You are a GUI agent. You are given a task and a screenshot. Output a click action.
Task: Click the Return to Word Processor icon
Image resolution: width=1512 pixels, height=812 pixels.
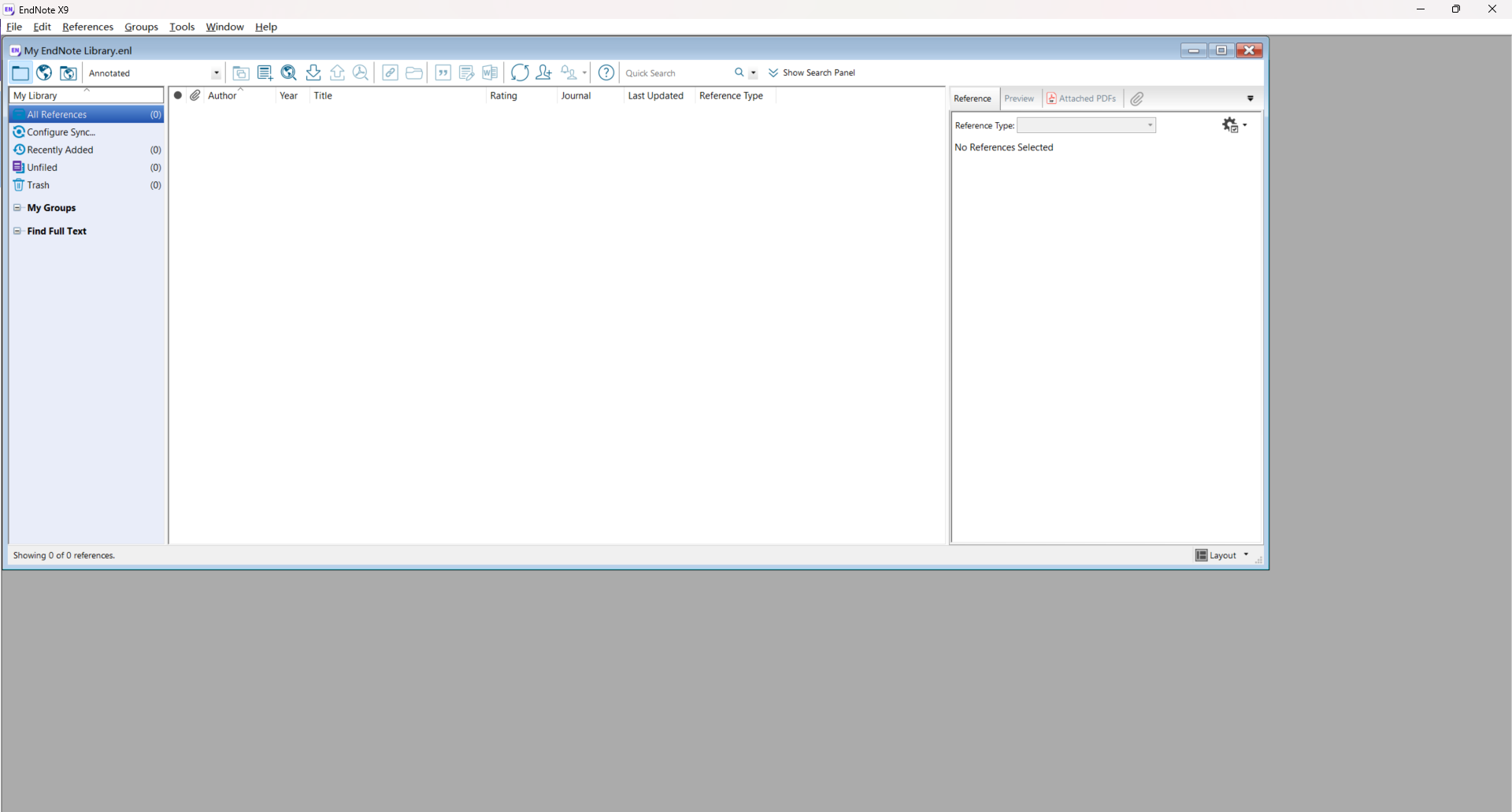coord(491,73)
